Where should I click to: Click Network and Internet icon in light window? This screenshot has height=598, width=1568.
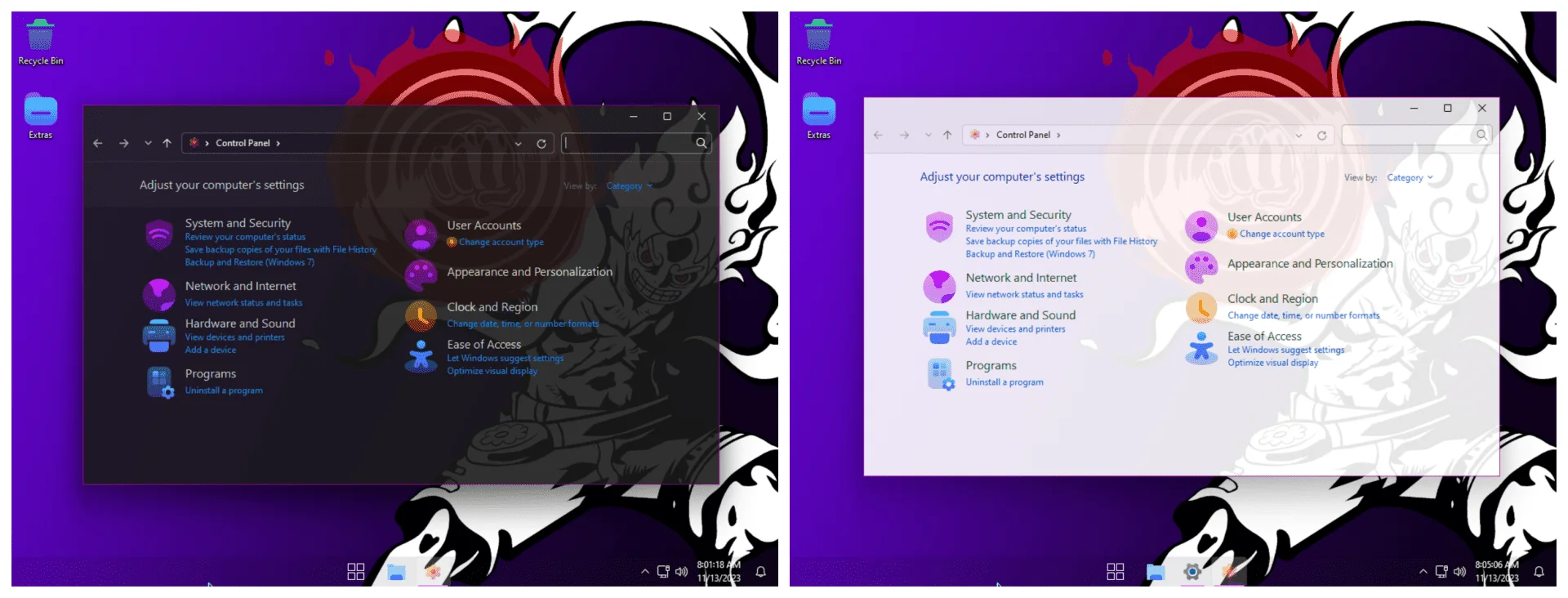[x=940, y=286]
